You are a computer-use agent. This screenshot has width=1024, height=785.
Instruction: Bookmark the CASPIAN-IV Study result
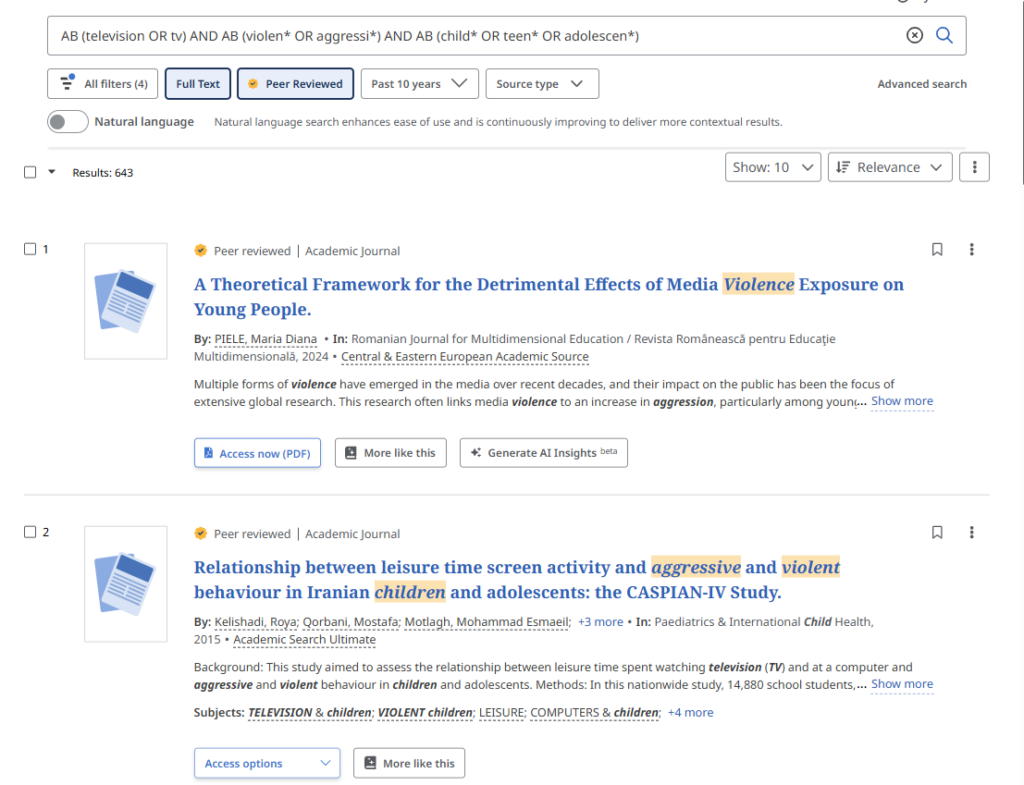click(937, 533)
